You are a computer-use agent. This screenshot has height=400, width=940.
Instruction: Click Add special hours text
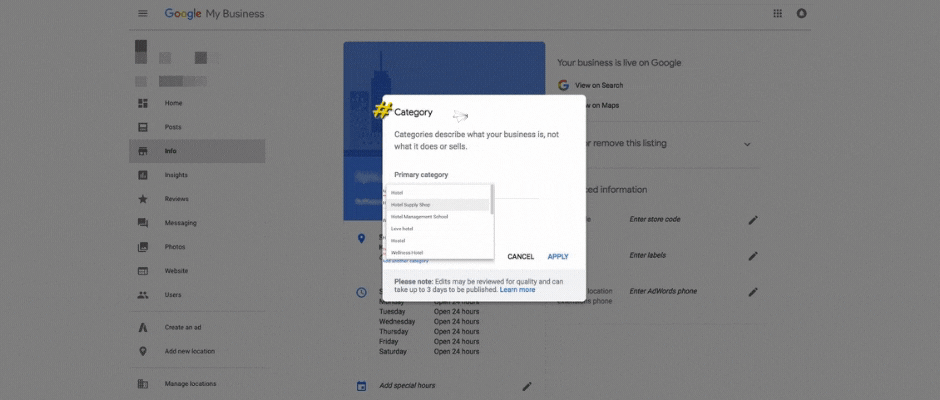[407, 386]
